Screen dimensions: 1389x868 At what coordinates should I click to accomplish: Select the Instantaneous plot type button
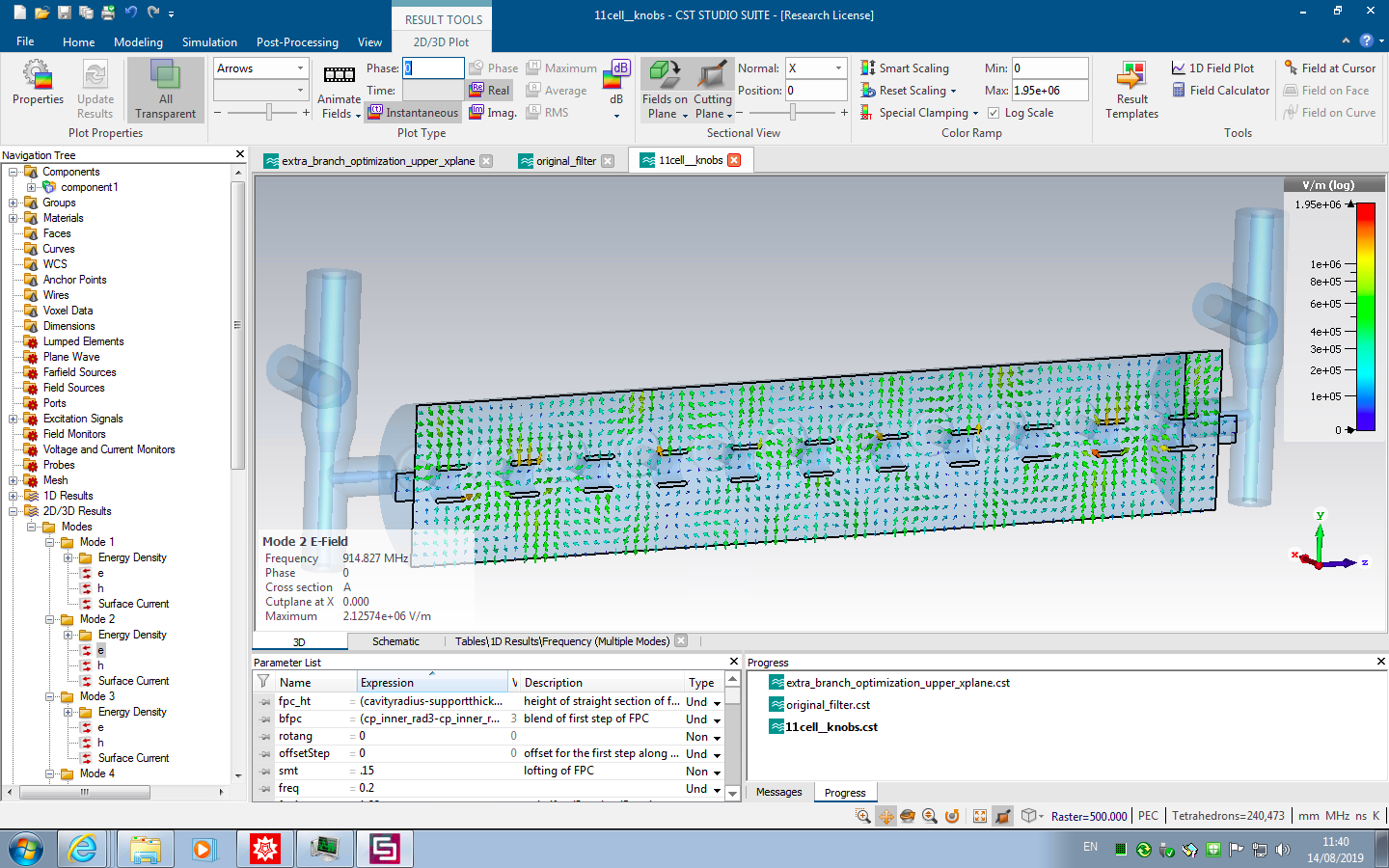[x=413, y=113]
